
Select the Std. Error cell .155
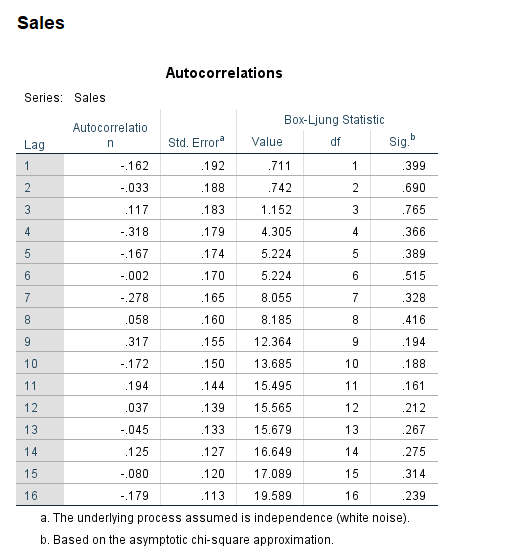(x=213, y=342)
